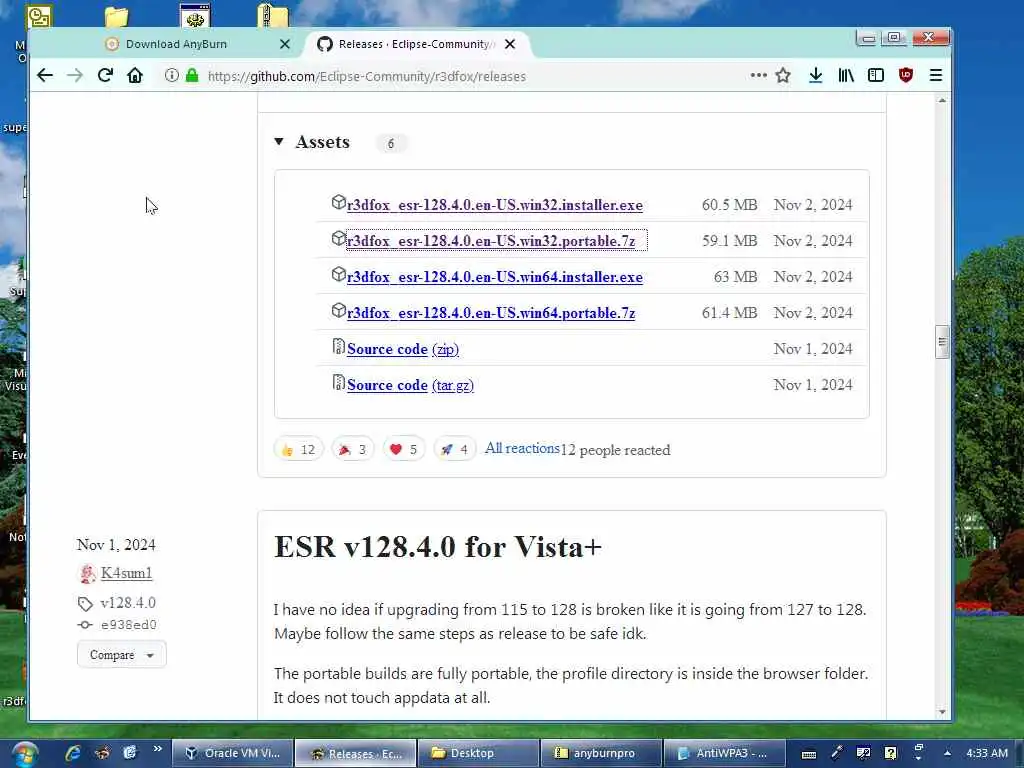Screen dimensions: 1024x768
Task: Collapse the Assets disclosure triangle
Action: (x=279, y=142)
